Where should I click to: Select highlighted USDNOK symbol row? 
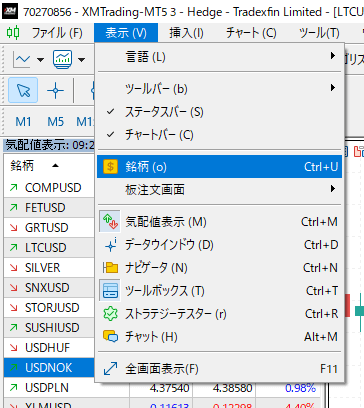(x=49, y=368)
